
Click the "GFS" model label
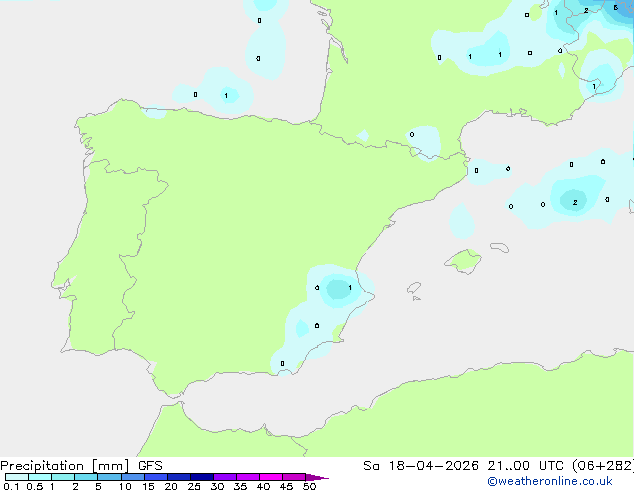tap(150, 466)
